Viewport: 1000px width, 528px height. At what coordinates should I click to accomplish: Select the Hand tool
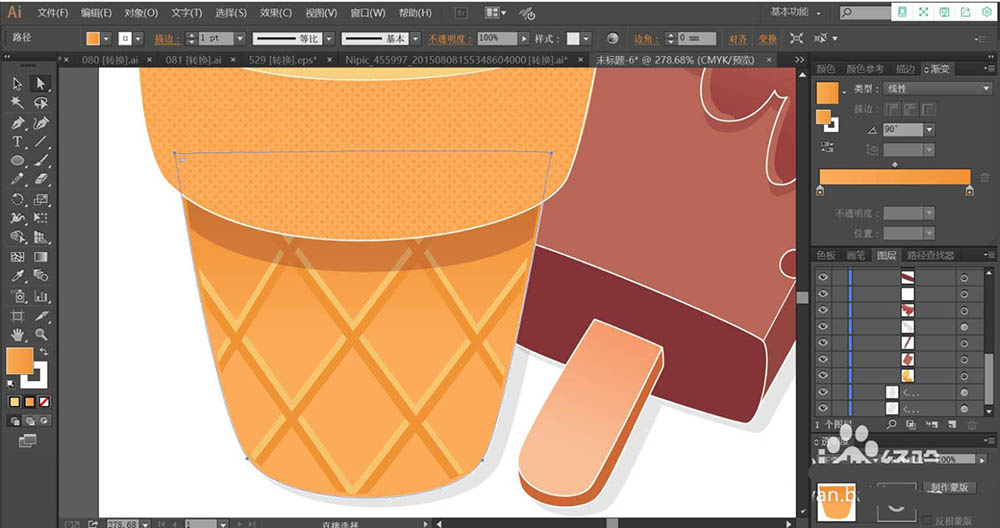coord(17,334)
